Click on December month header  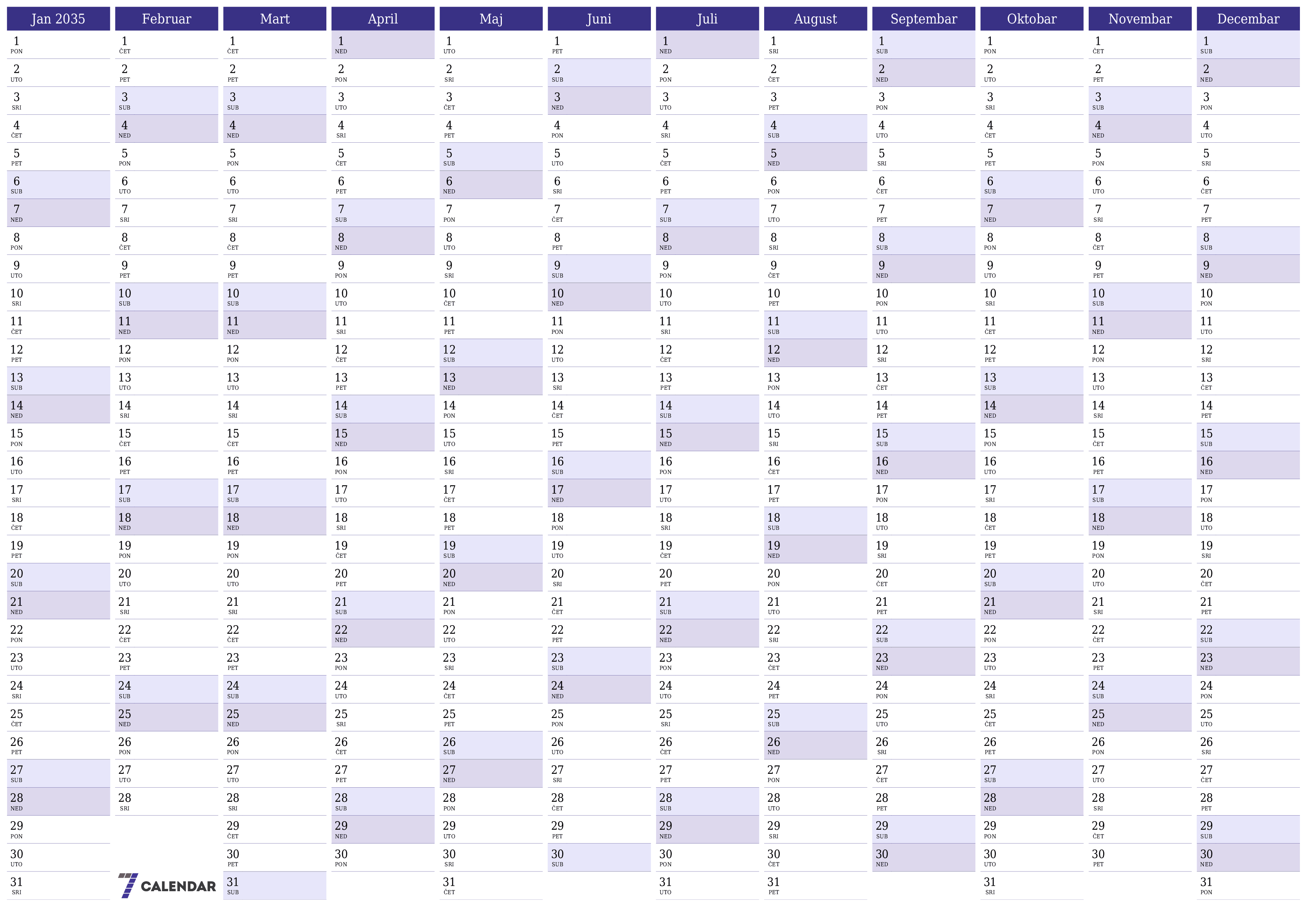click(x=1252, y=14)
